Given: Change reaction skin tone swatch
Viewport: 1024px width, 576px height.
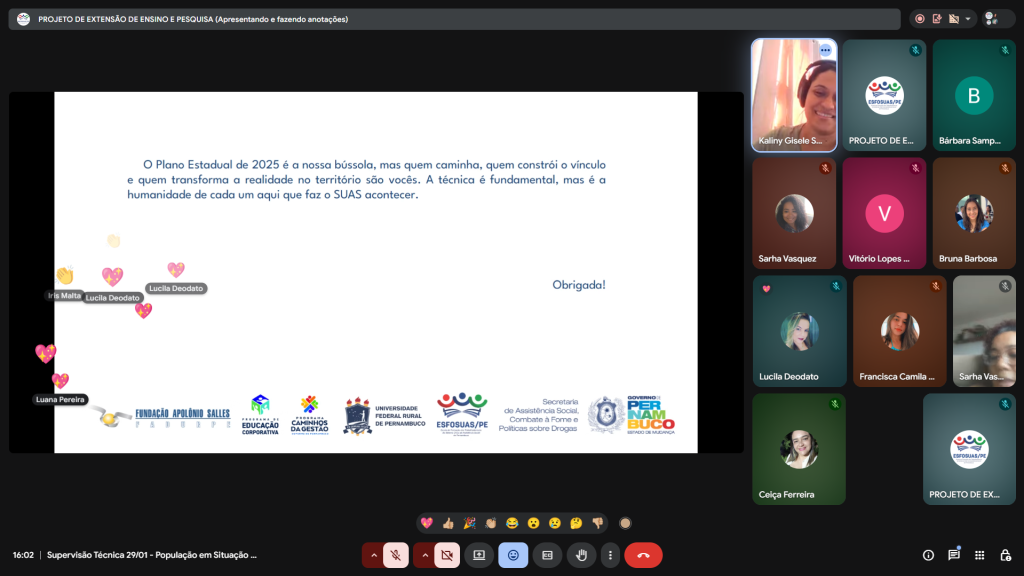Looking at the screenshot, I should (x=625, y=523).
